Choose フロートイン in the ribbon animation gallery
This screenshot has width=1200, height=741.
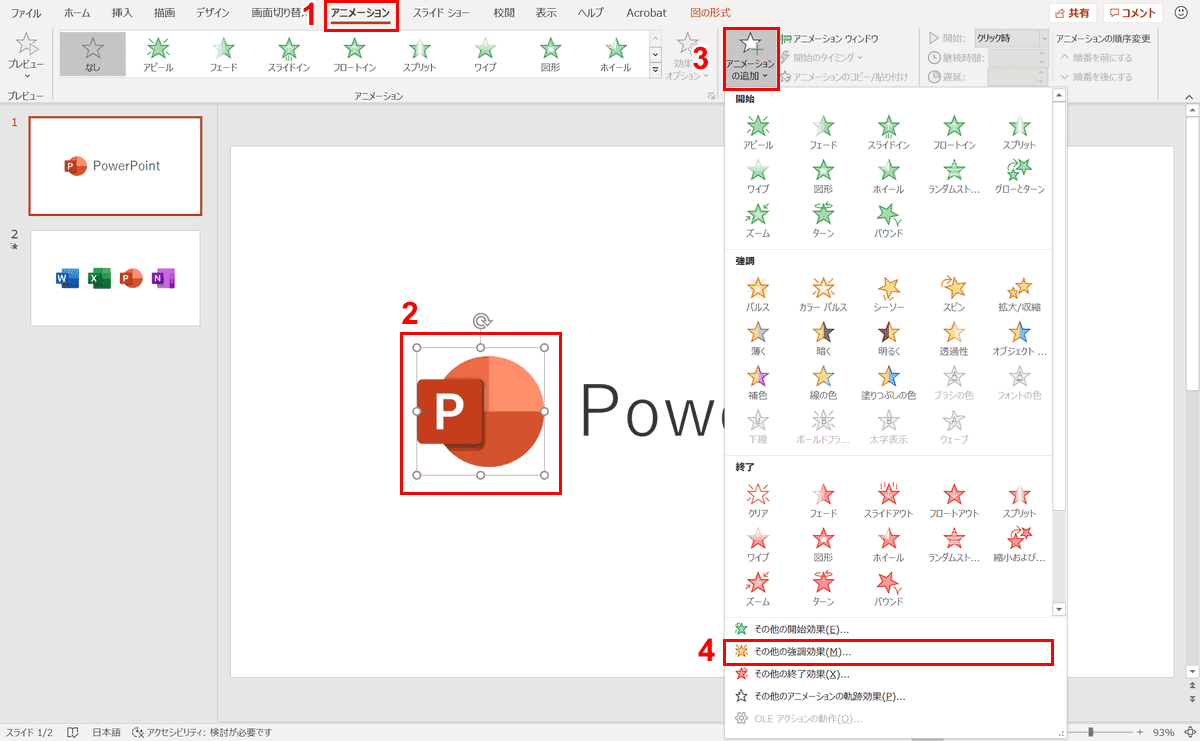[354, 54]
